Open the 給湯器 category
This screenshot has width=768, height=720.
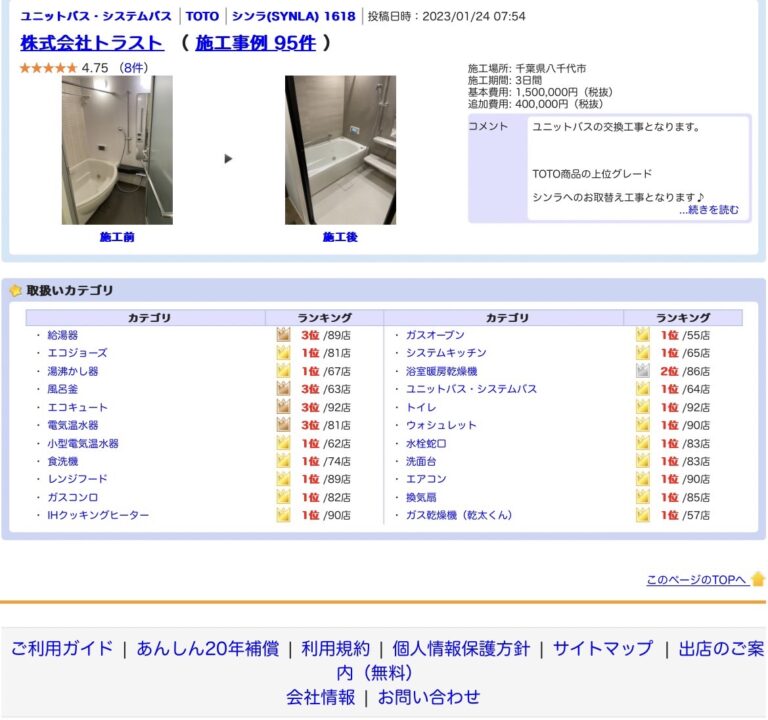[x=63, y=335]
